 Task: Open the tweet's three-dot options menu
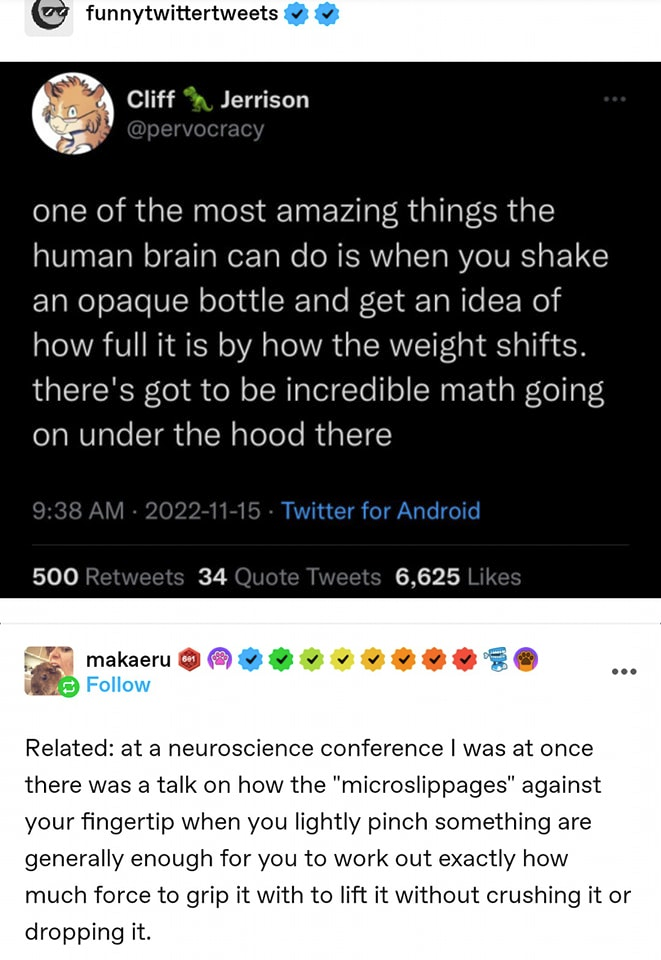pos(614,100)
